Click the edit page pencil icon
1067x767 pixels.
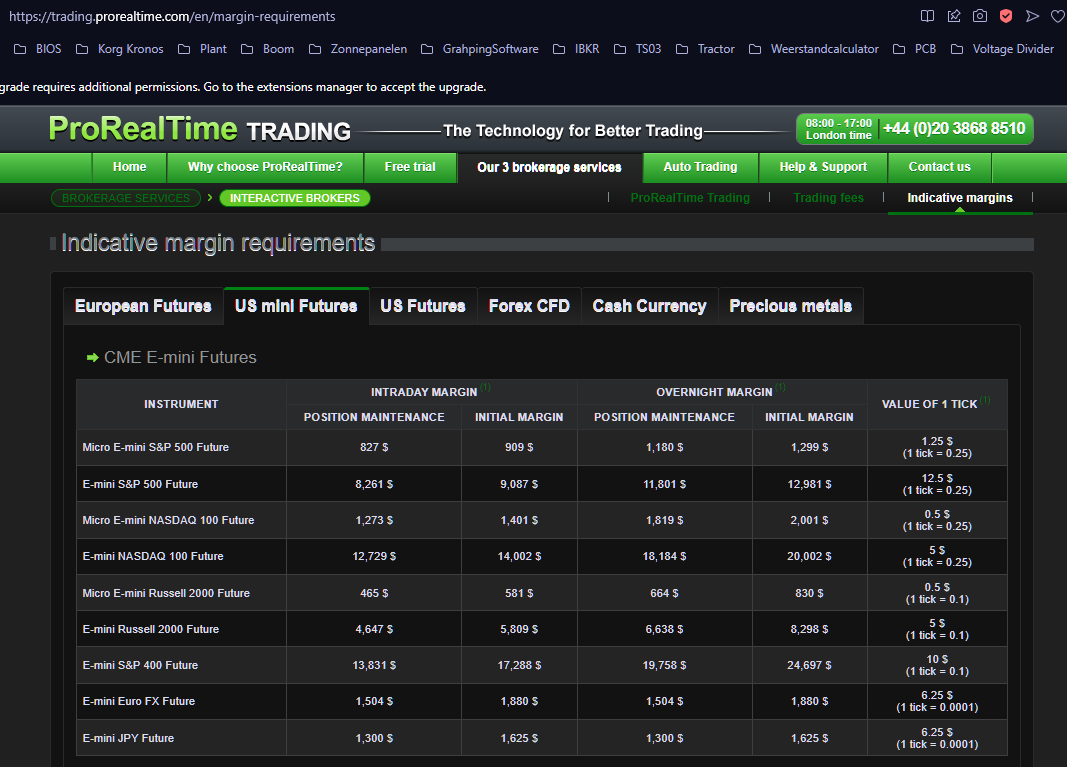pos(954,16)
